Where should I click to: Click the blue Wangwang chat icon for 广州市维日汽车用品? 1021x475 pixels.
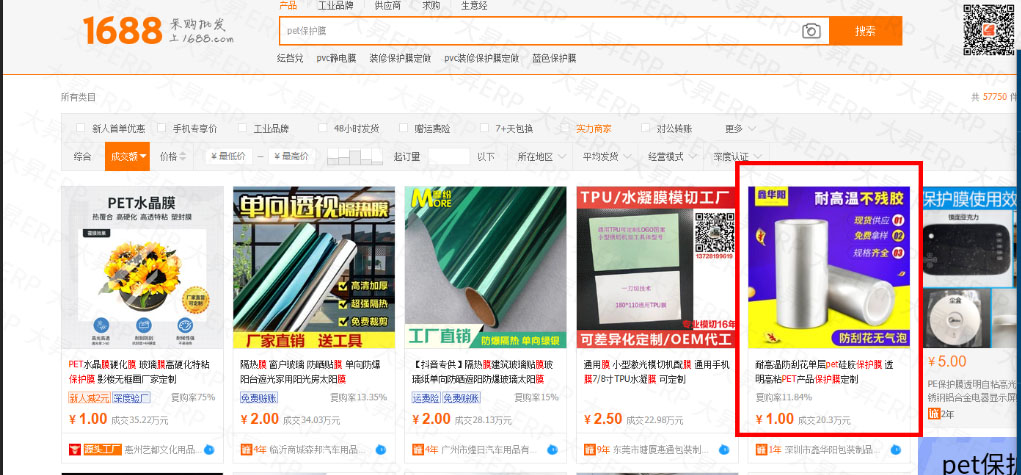point(553,450)
